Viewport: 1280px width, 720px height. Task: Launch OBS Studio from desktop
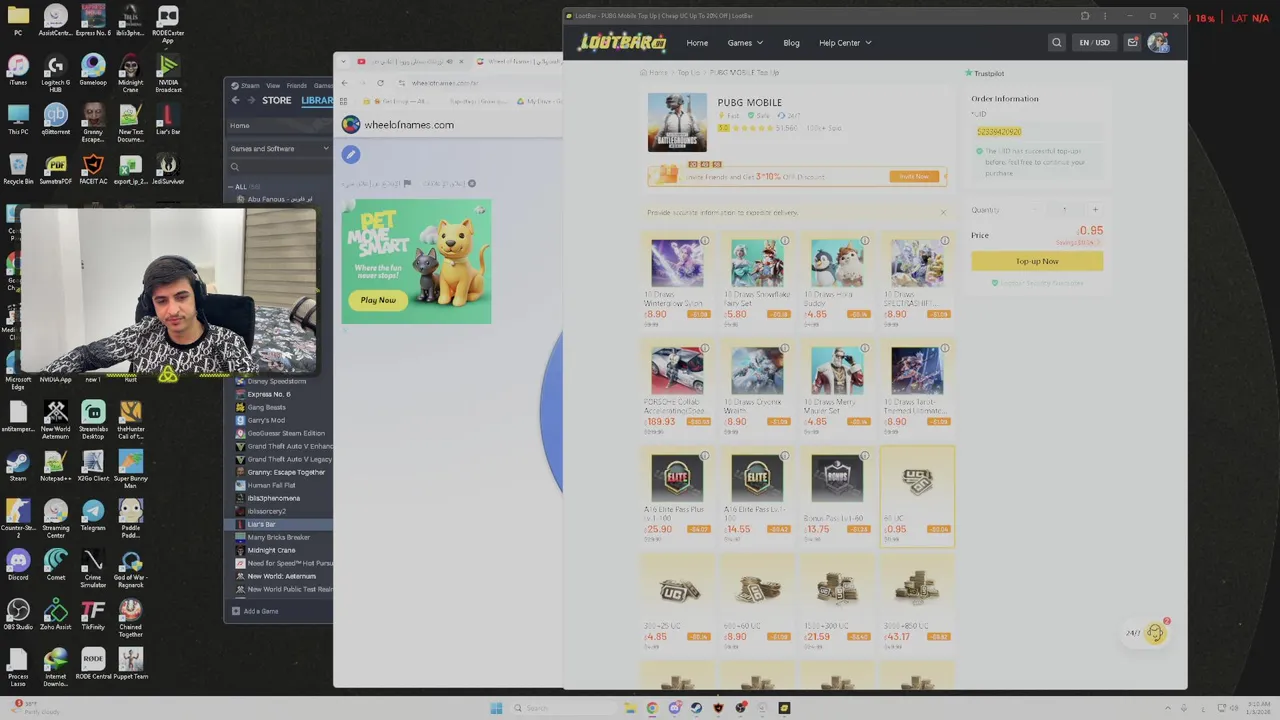tap(18, 615)
